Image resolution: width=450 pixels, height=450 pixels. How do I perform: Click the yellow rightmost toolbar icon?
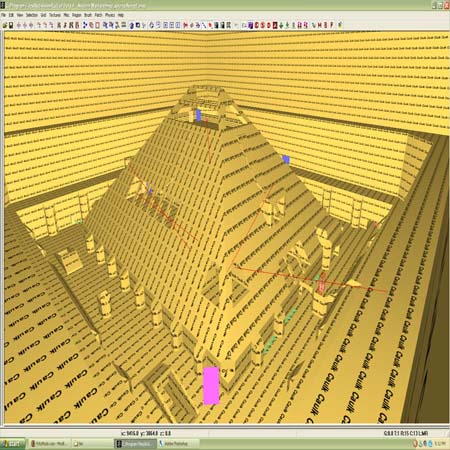[x=340, y=25]
